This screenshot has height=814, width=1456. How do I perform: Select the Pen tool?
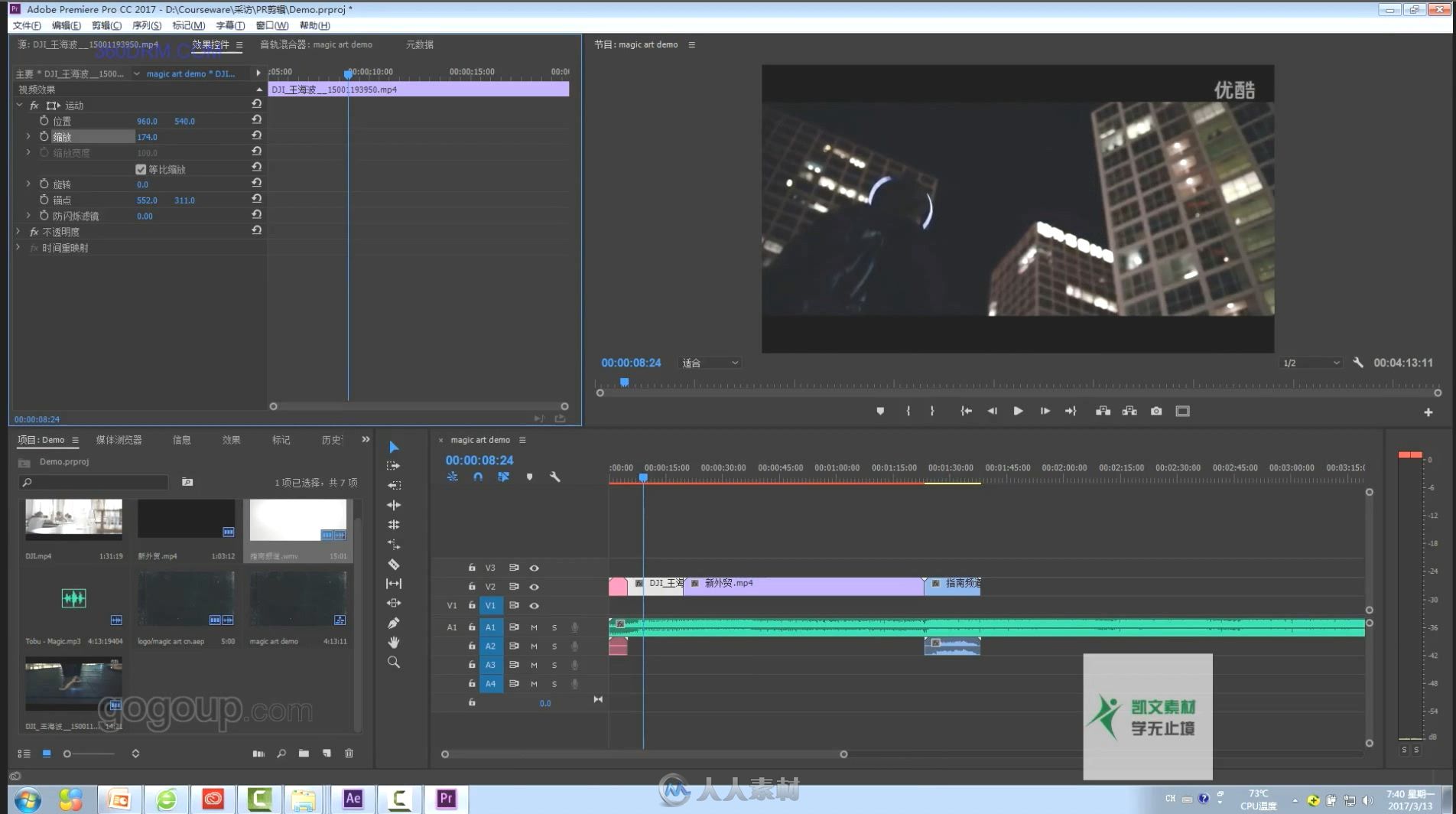click(x=394, y=623)
